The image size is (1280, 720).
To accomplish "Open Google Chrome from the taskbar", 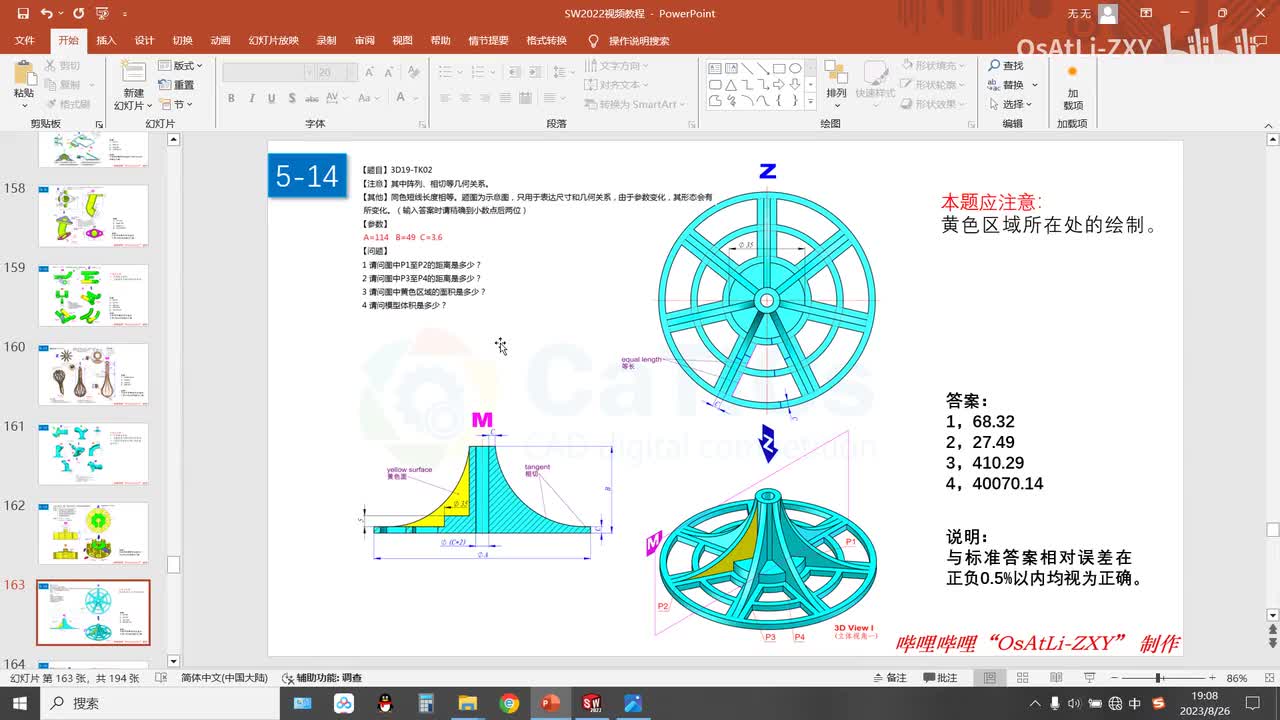I will [x=509, y=703].
